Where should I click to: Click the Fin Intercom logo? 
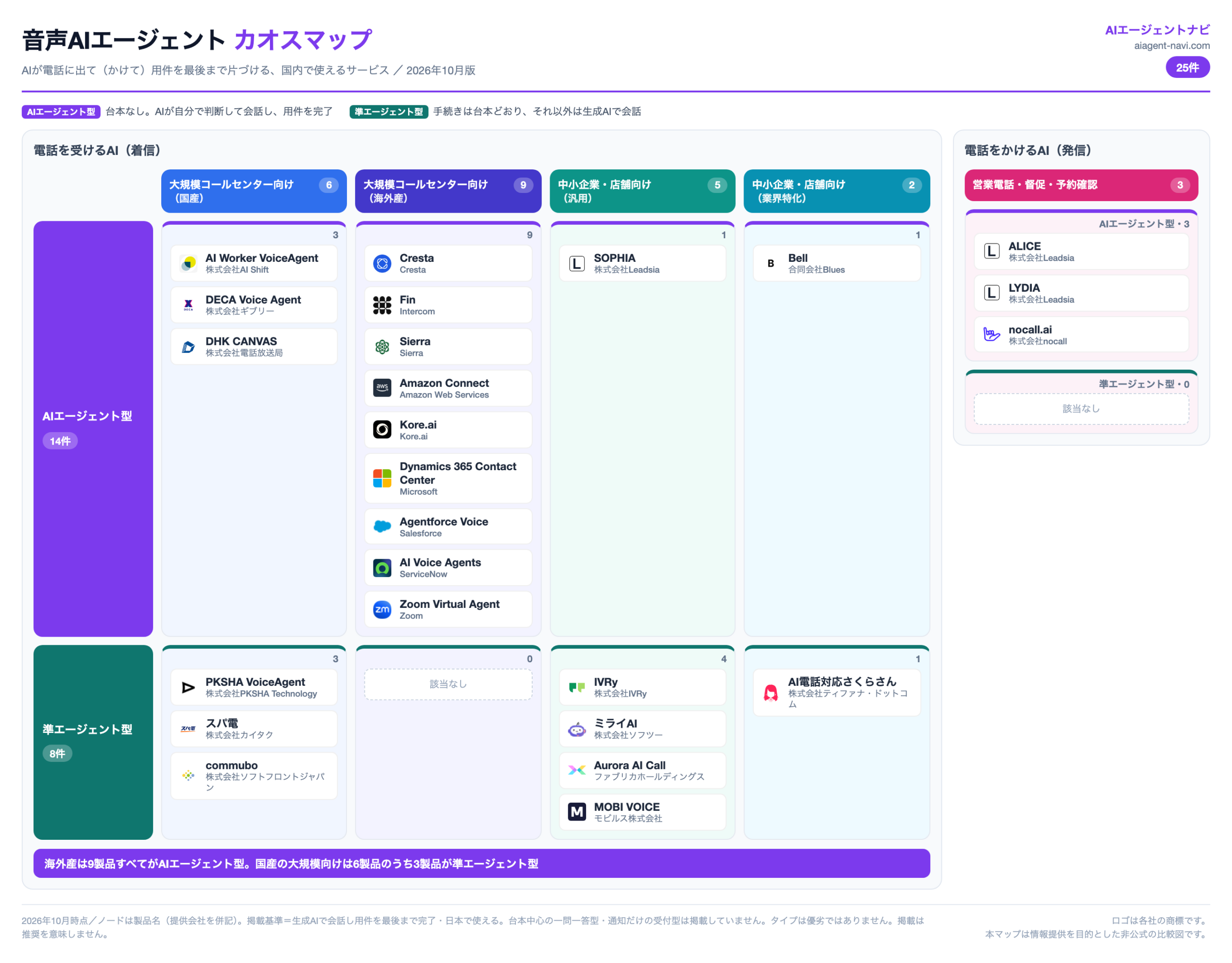pyautogui.click(x=383, y=305)
